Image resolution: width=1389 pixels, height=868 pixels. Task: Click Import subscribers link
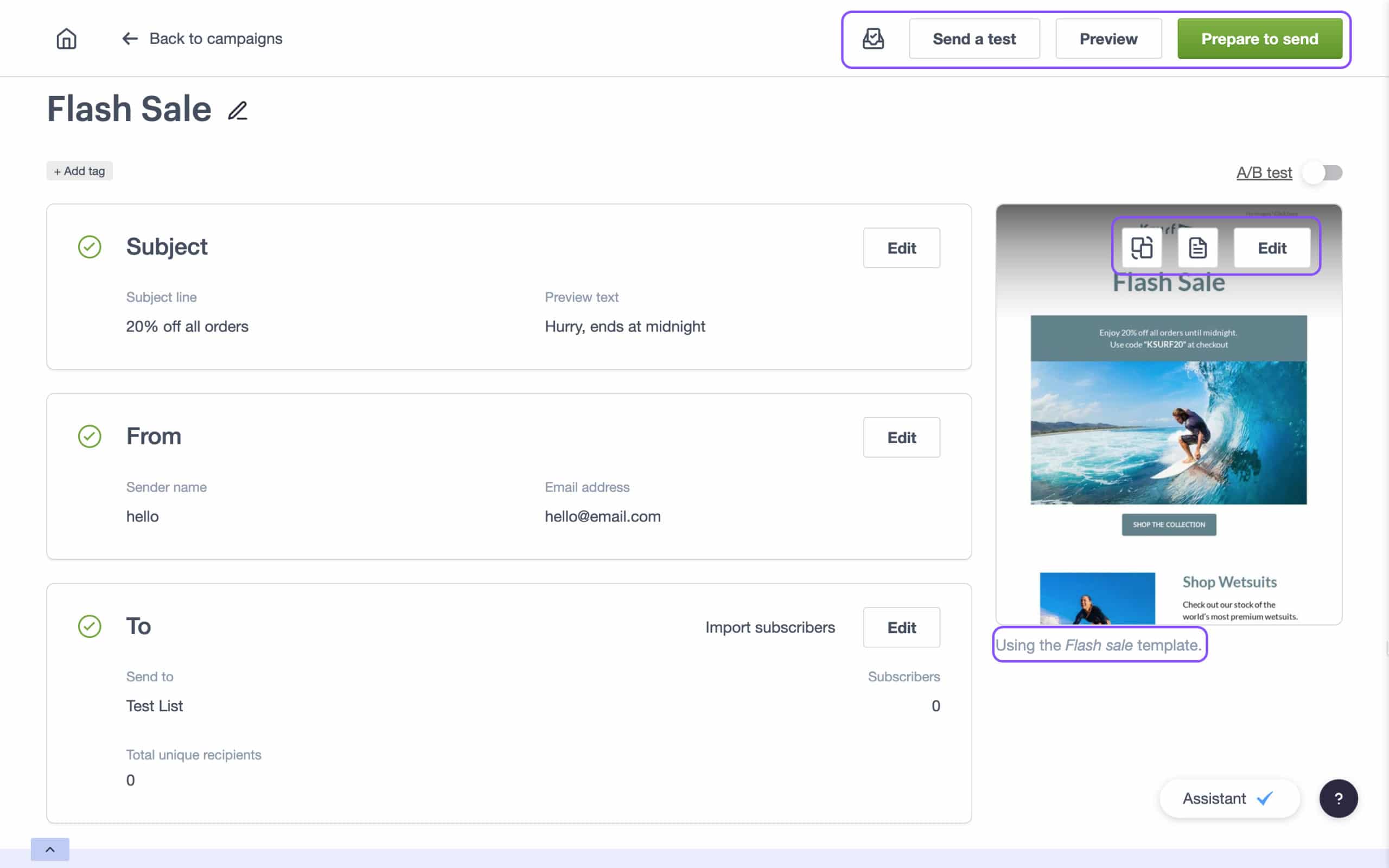[x=770, y=627]
